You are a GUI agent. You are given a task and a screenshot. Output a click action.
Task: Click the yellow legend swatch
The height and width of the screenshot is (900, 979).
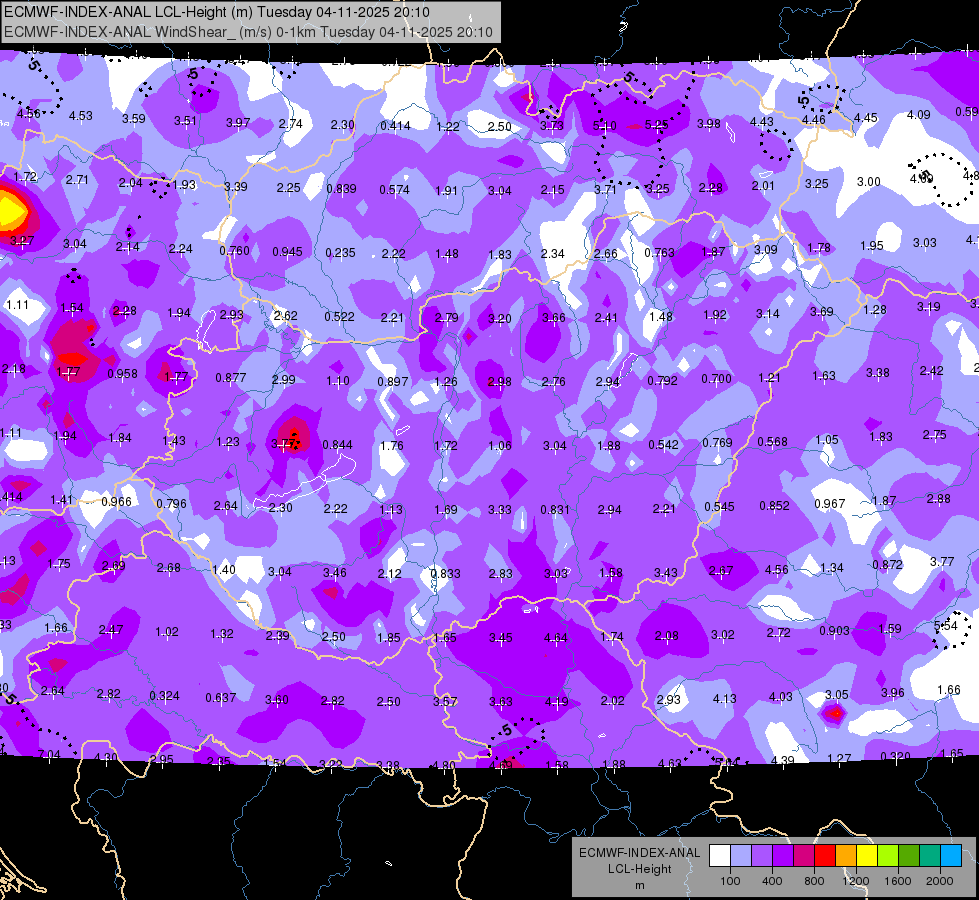pos(867,856)
